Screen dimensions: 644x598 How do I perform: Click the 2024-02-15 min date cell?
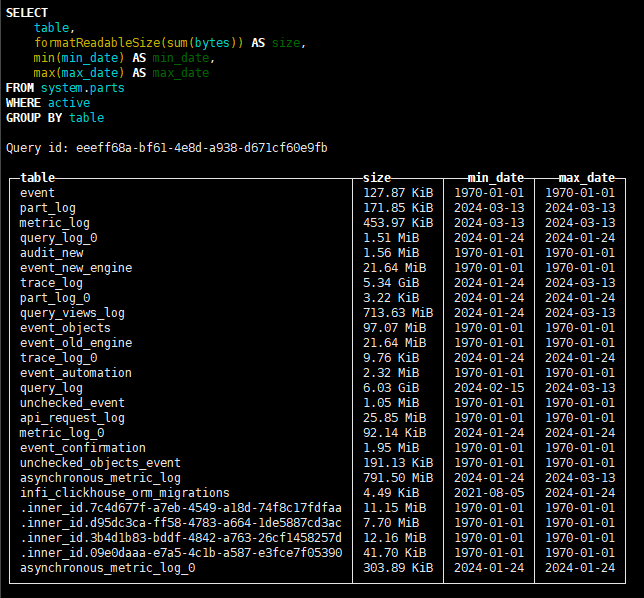tap(489, 388)
